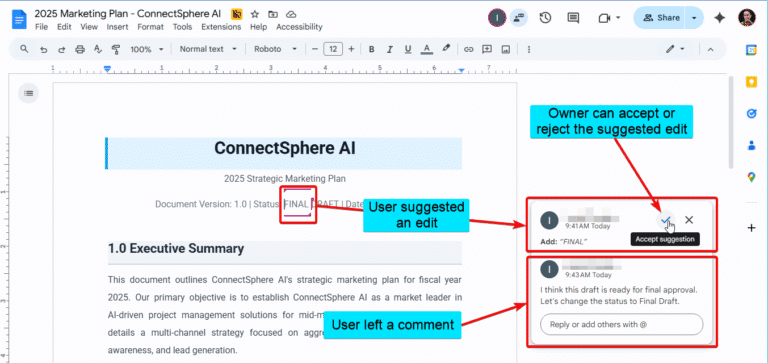Click the 1.0 Executive Summary heading
The height and width of the screenshot is (363, 768).
[x=176, y=248]
